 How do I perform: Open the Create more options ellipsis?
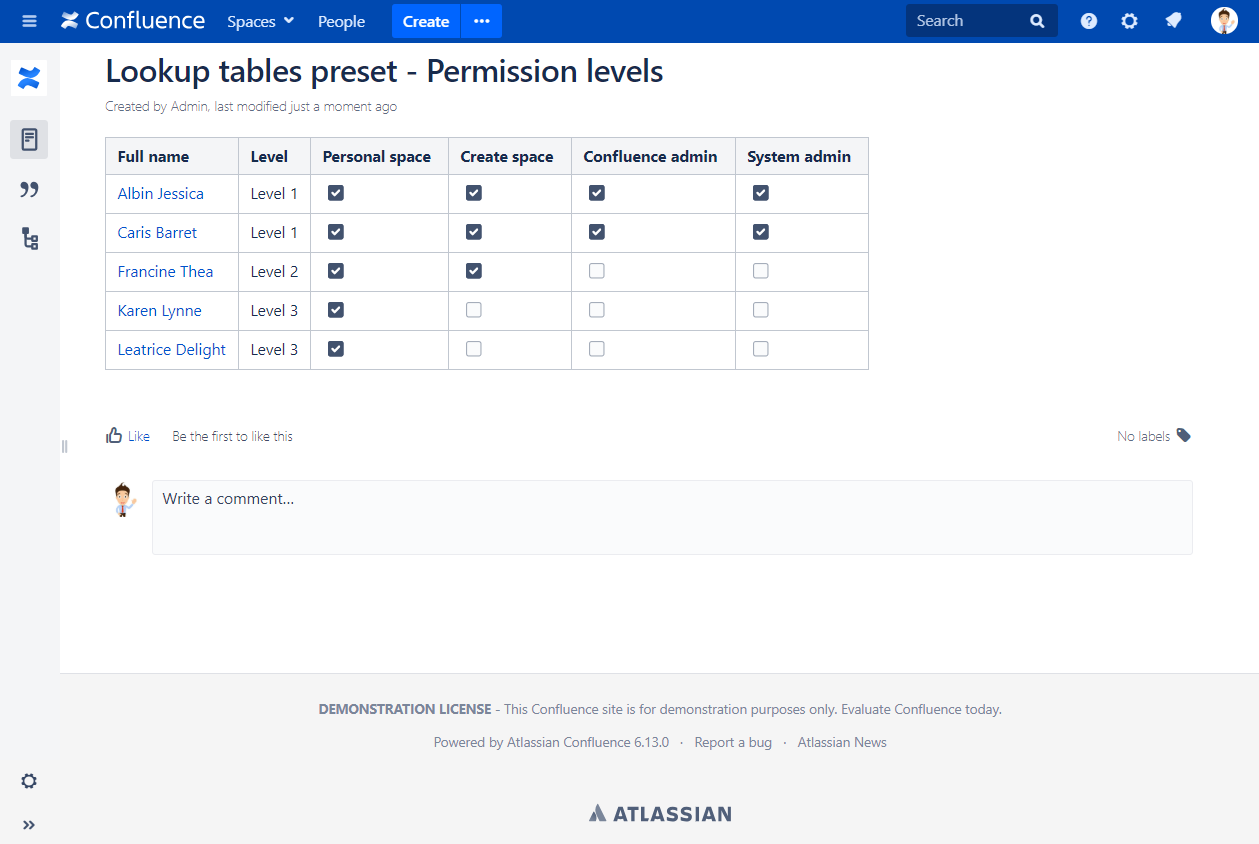482,21
